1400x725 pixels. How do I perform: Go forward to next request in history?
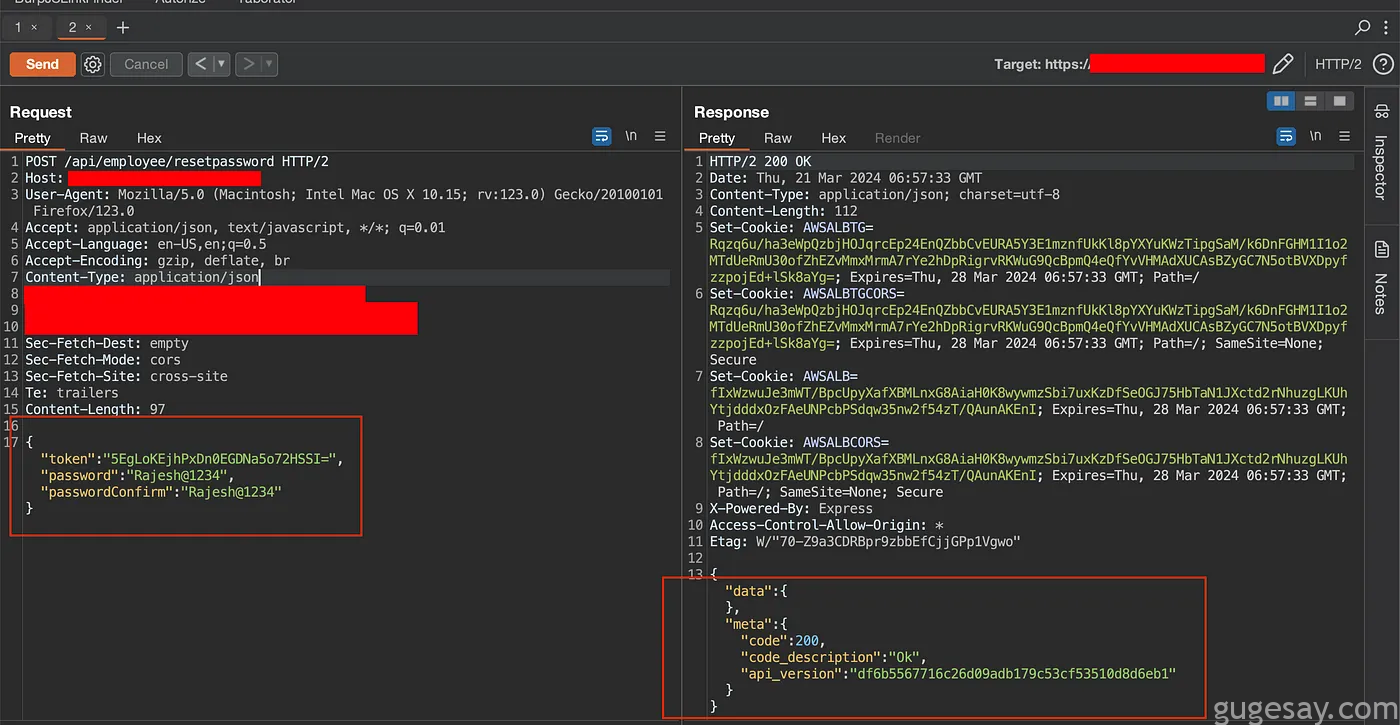pos(248,64)
